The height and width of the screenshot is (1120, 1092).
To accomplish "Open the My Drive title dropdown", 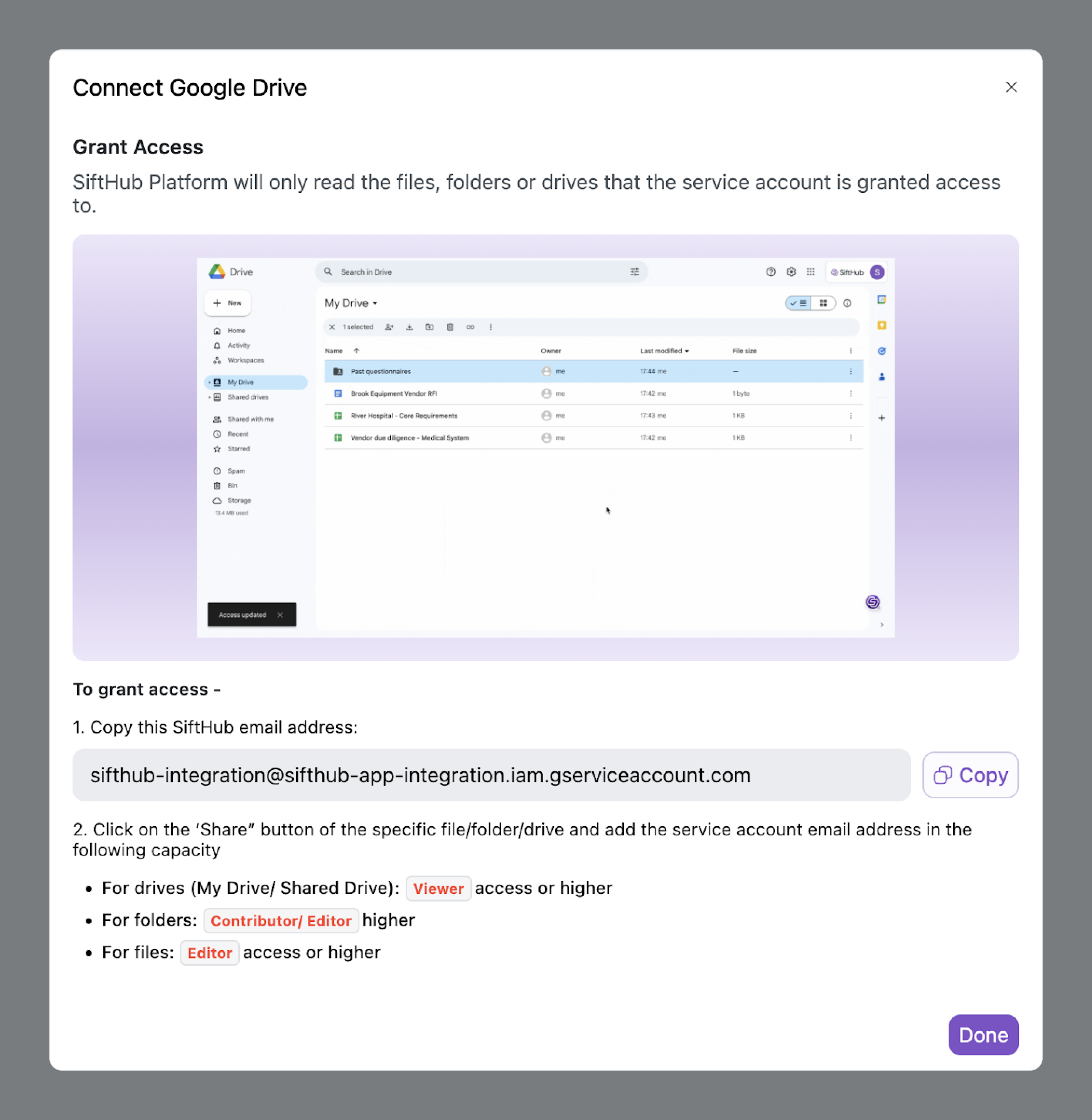I will [351, 303].
